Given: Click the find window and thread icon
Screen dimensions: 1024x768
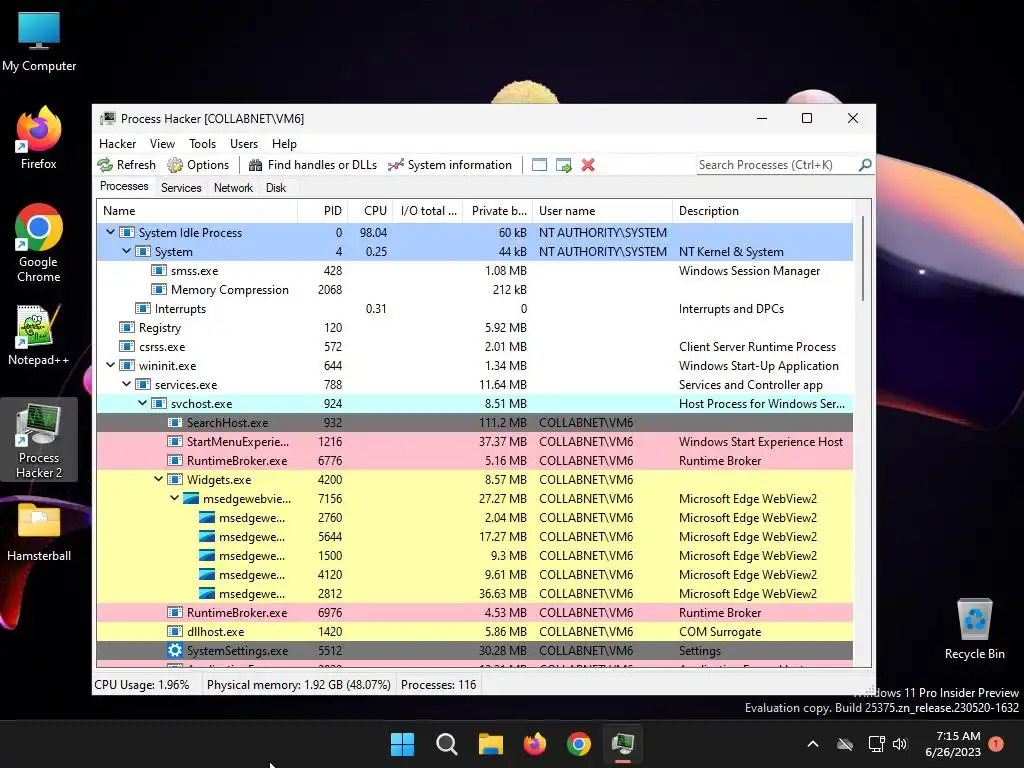Looking at the screenshot, I should tap(564, 165).
